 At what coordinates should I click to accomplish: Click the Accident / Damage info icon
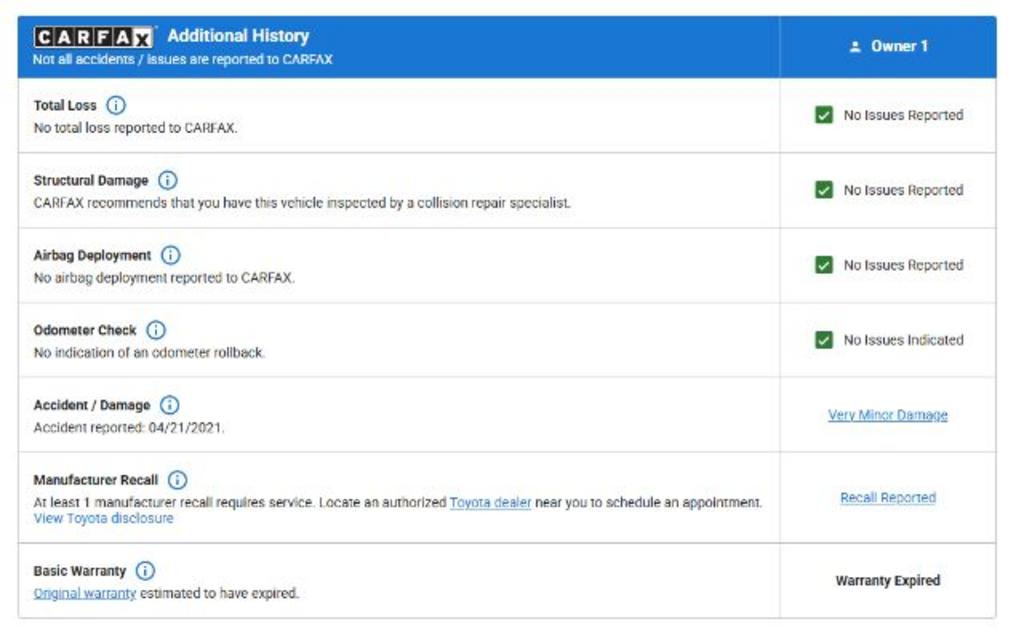(170, 405)
